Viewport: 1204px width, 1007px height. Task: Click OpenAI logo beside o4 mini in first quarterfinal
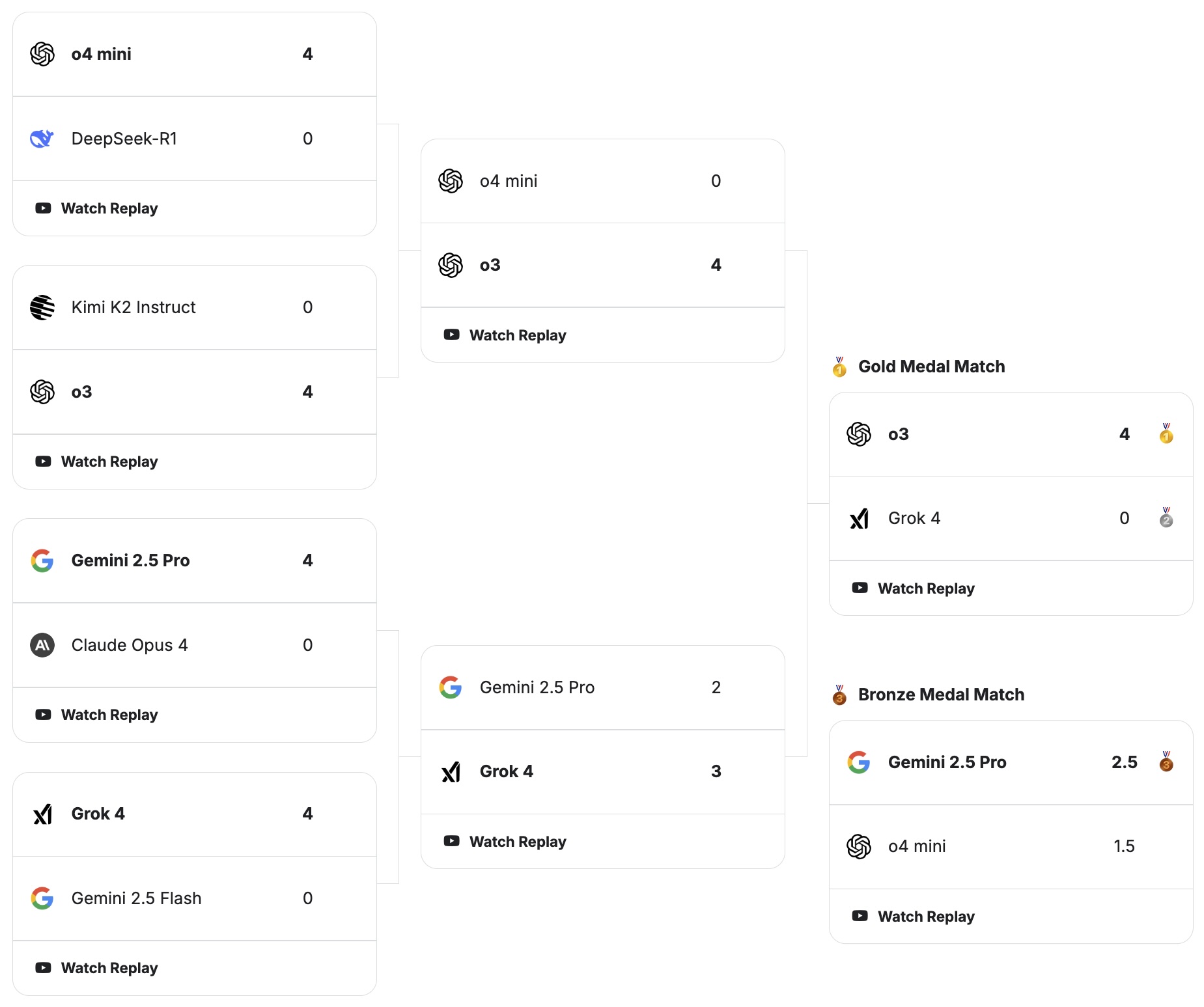point(42,54)
